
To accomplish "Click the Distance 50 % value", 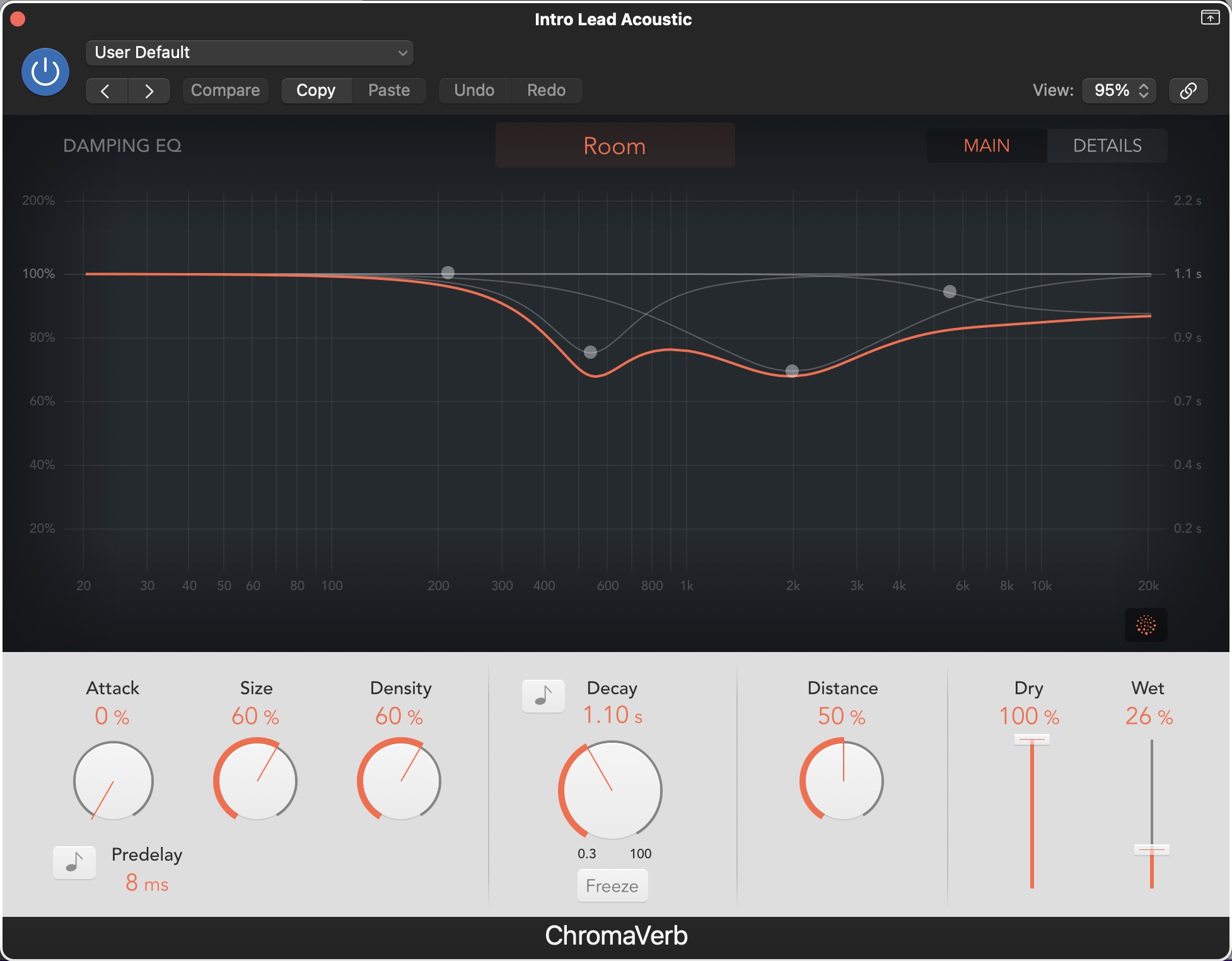I will pos(842,716).
